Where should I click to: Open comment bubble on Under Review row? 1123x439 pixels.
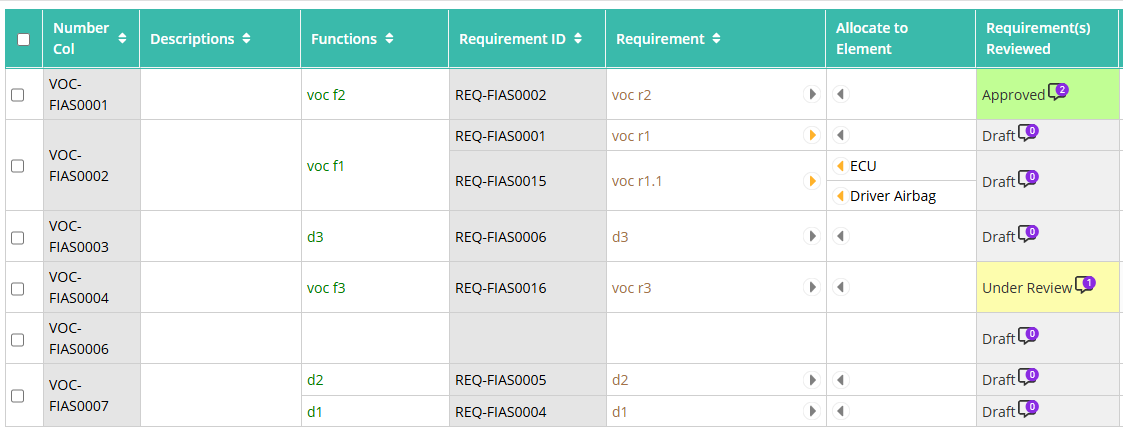[1085, 284]
